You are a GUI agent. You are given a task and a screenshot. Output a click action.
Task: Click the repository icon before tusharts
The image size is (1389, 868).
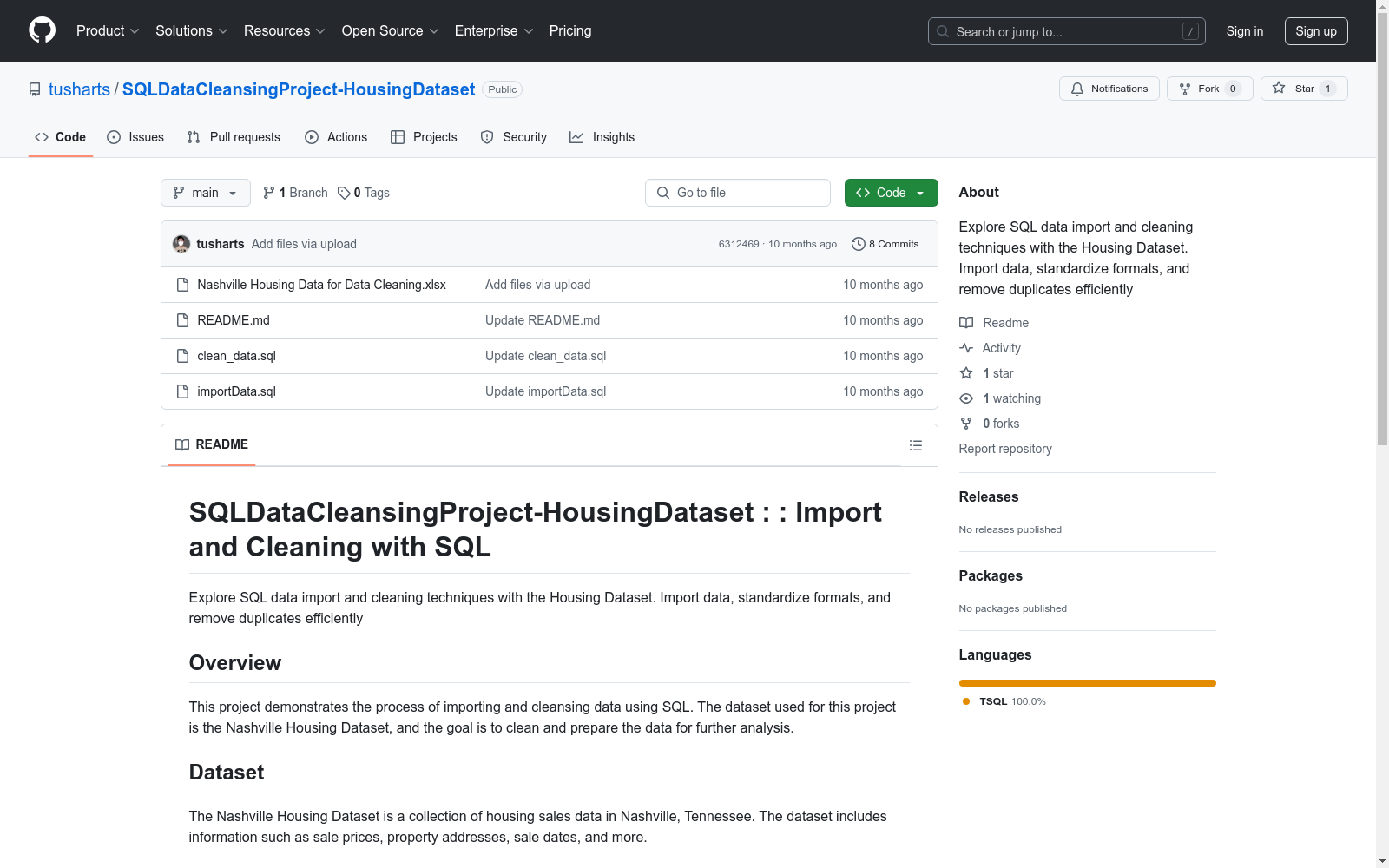pyautogui.click(x=35, y=89)
